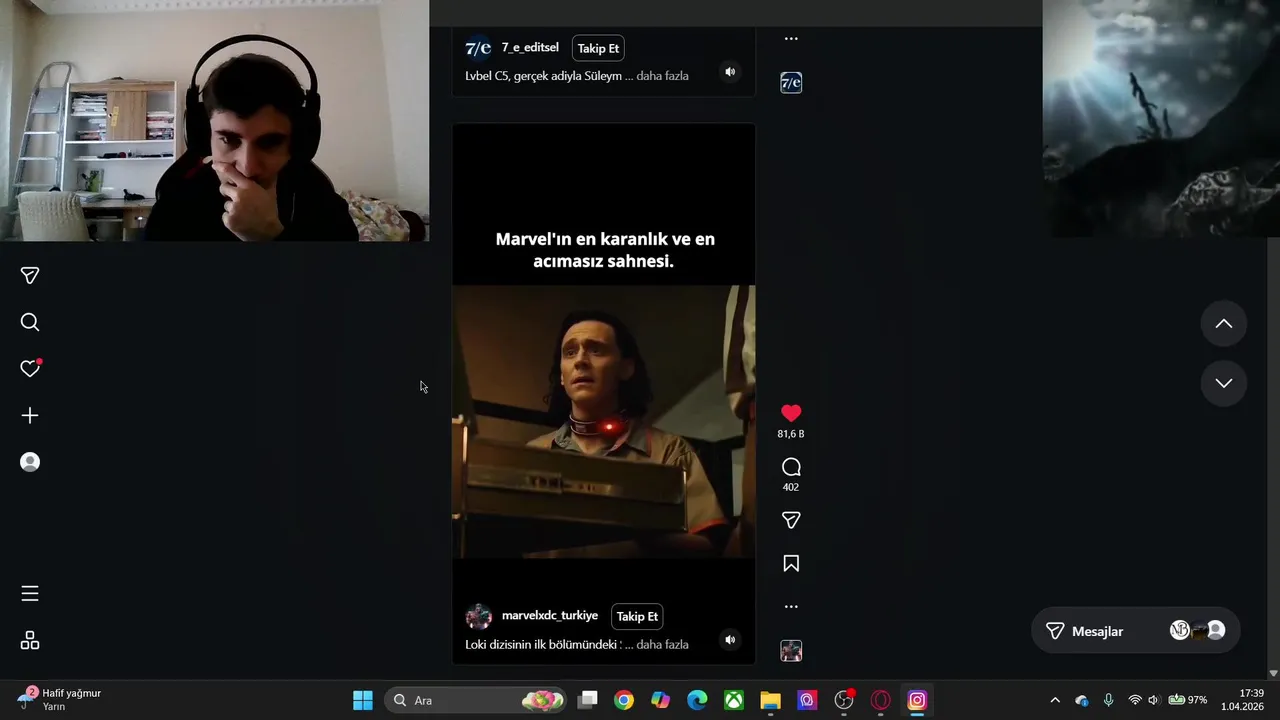Open comments on the Loki reel
This screenshot has width=1280, height=720.
[791, 467]
